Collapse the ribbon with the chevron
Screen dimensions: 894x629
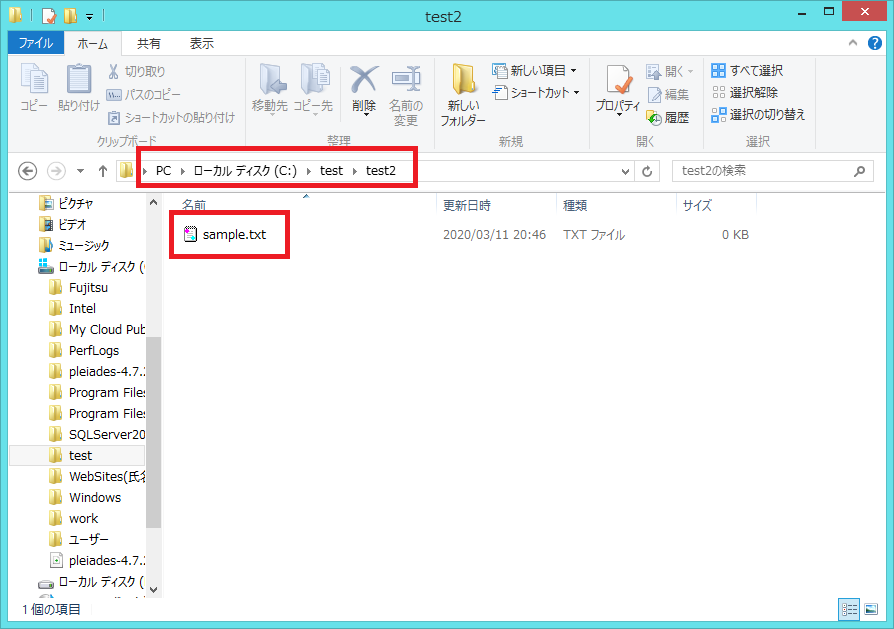[x=853, y=43]
